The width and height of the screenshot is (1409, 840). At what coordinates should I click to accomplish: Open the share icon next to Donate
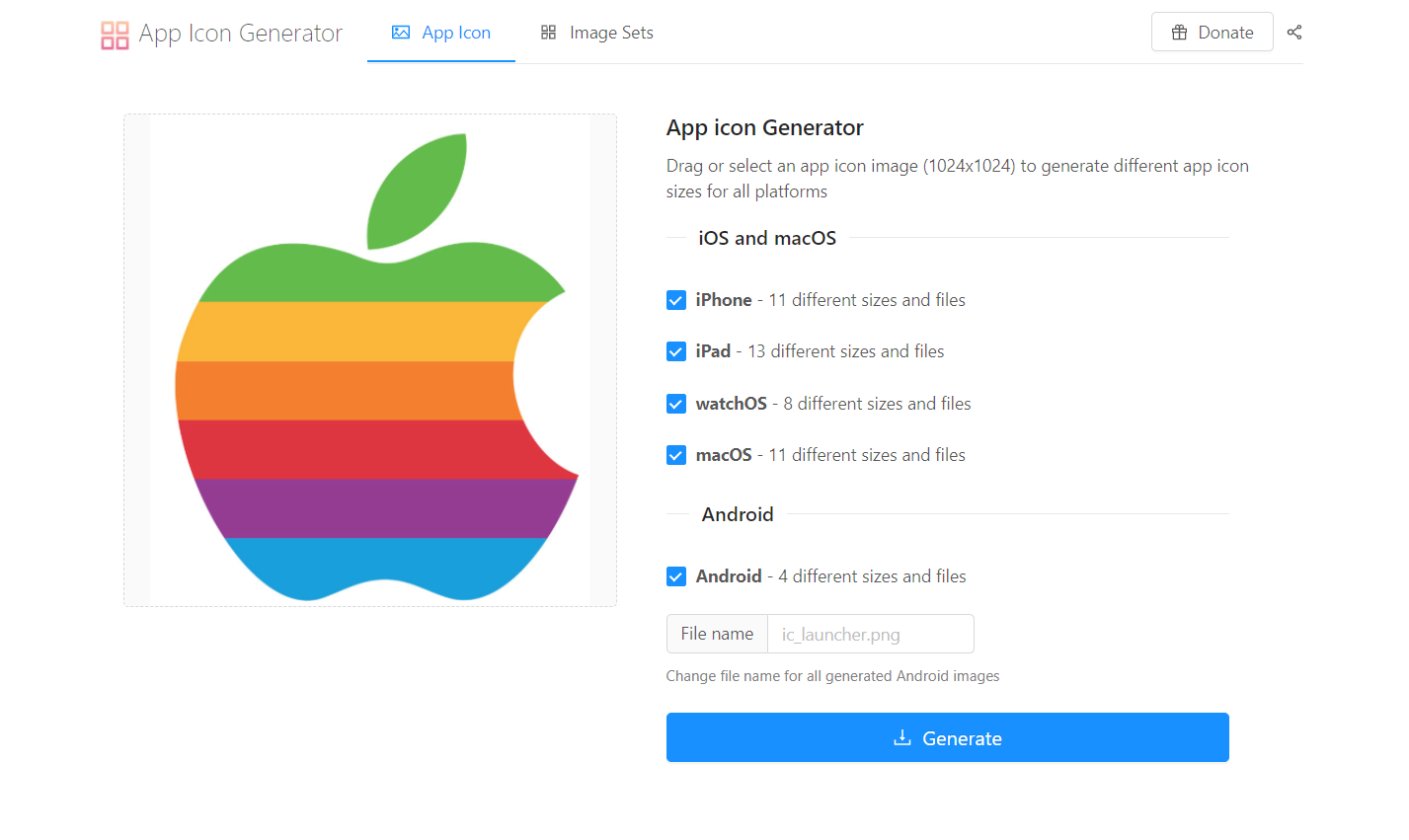pyautogui.click(x=1294, y=33)
